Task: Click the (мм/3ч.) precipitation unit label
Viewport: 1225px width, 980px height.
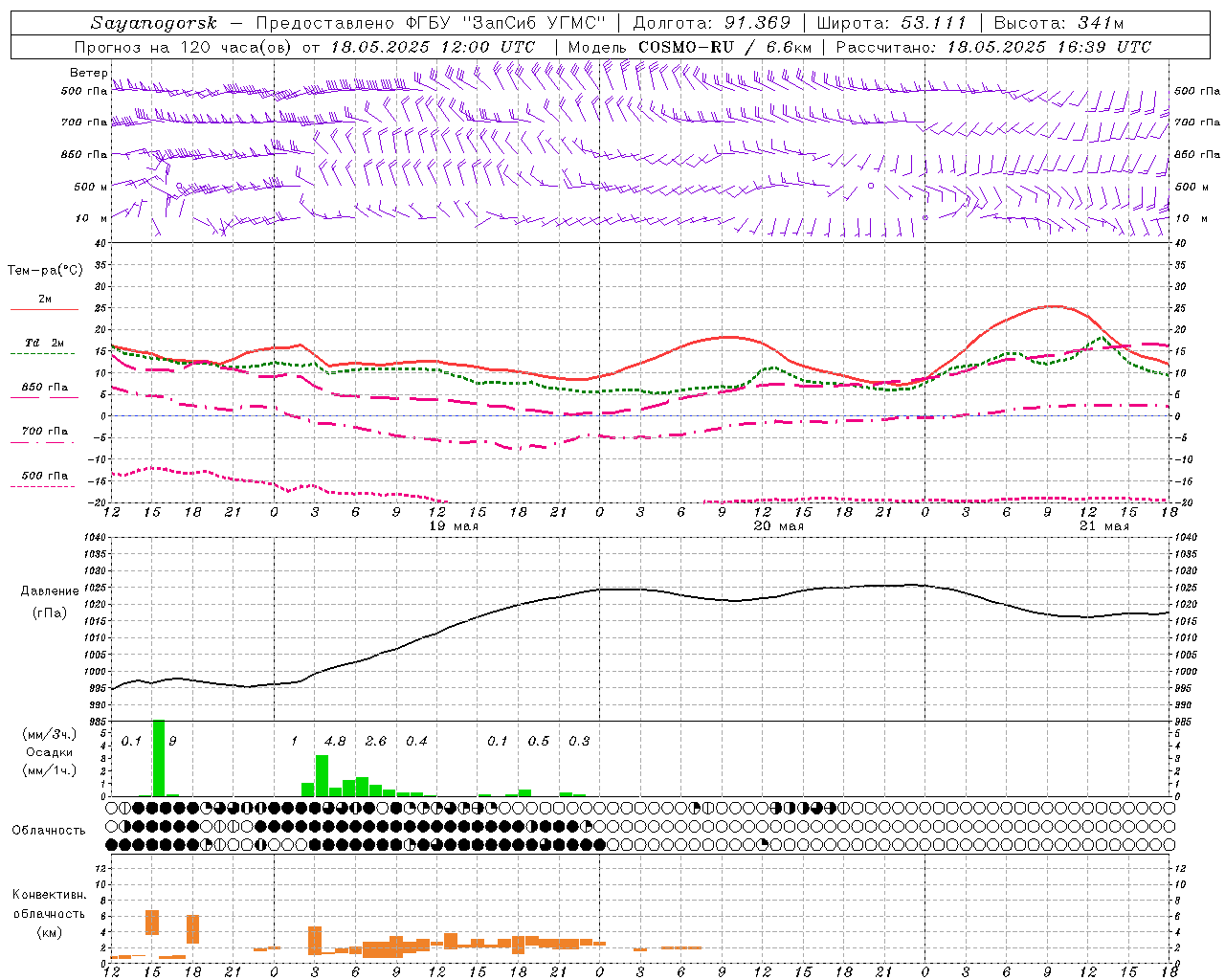Action: click(x=50, y=735)
